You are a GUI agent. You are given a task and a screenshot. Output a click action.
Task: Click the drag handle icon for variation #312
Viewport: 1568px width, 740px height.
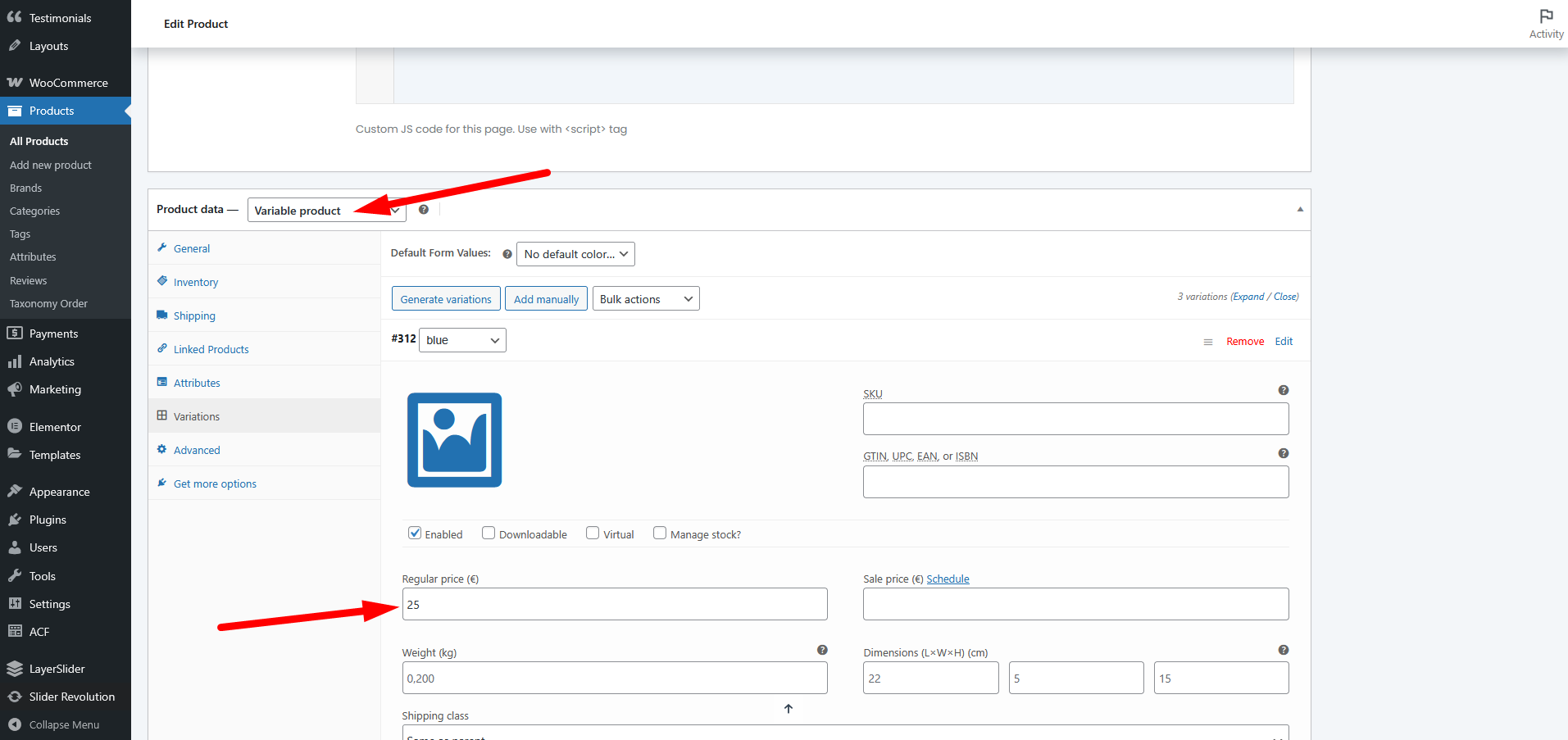[1207, 343]
